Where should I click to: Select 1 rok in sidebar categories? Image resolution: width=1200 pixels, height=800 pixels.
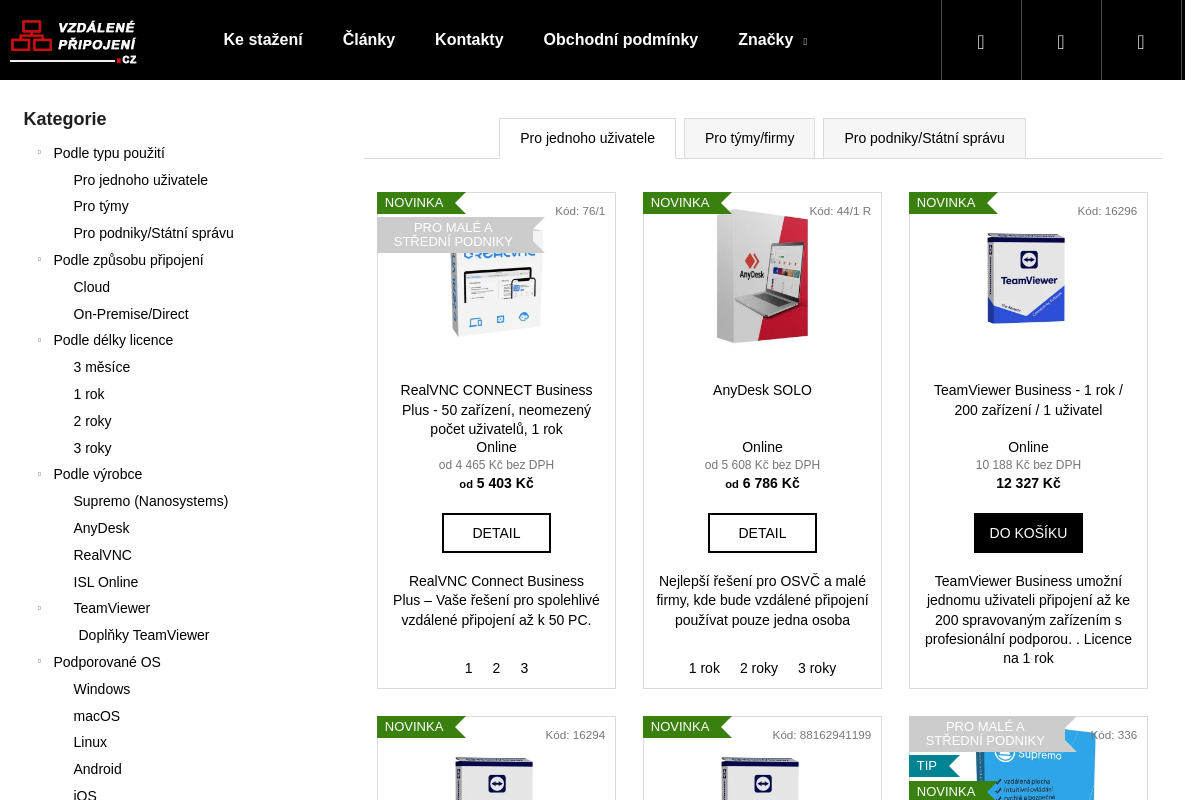[89, 394]
